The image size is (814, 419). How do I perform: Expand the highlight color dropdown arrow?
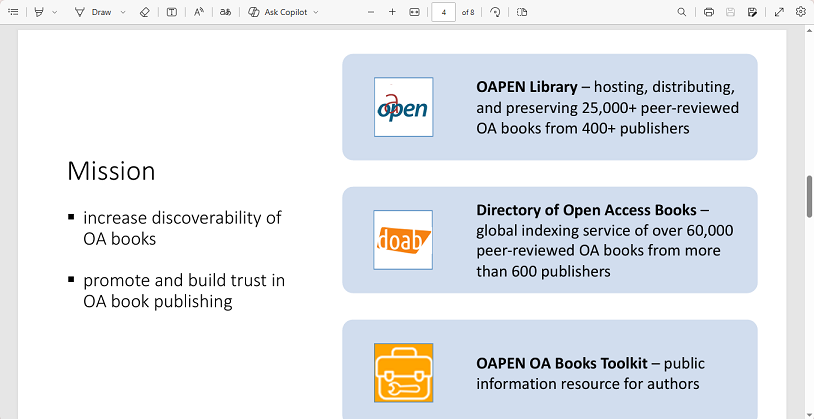point(55,12)
